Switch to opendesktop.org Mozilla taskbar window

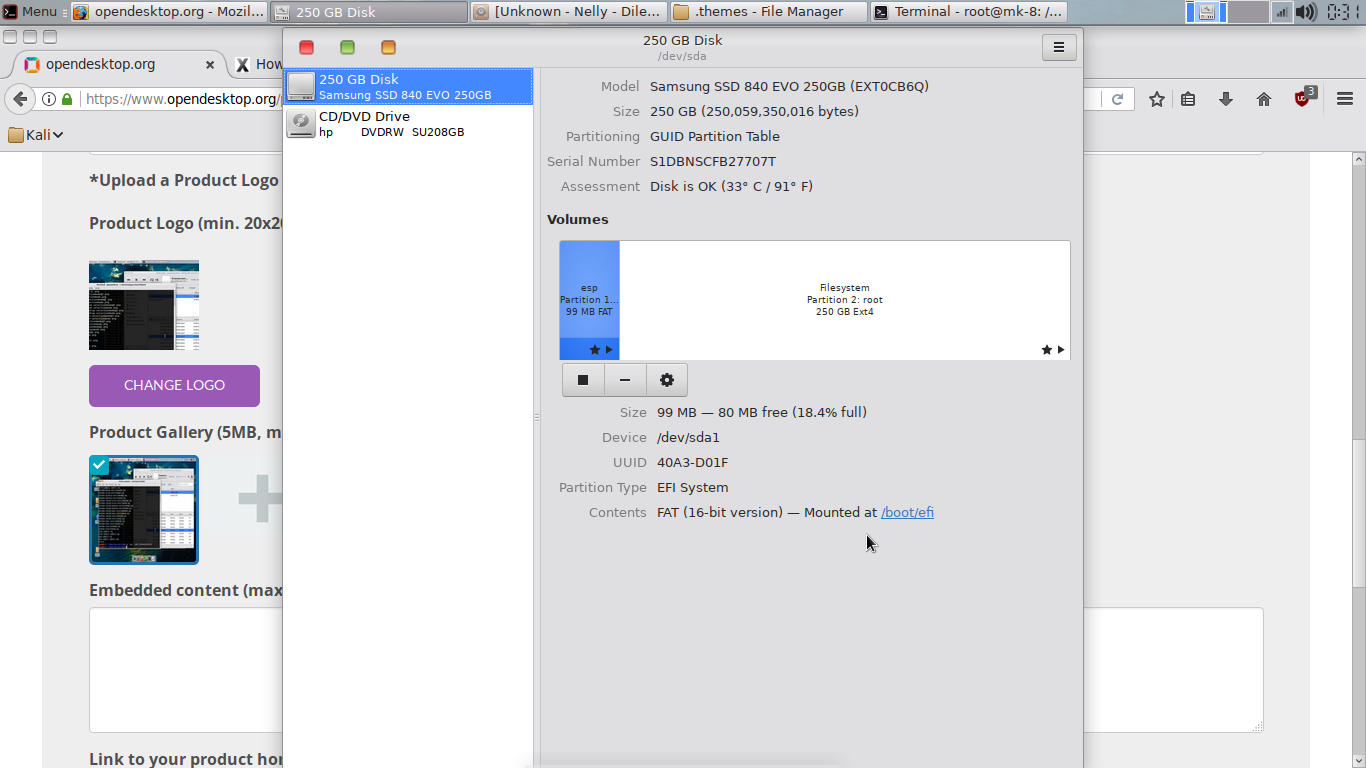(169, 12)
